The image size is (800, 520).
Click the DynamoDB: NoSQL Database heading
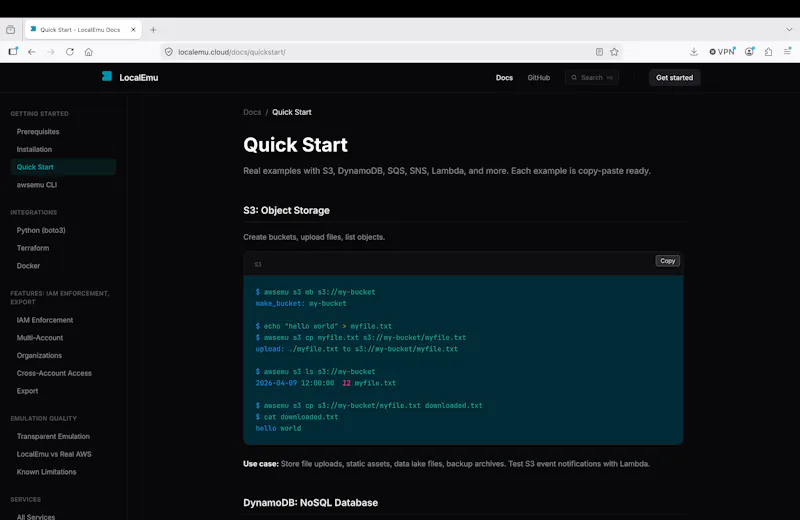tap(310, 503)
